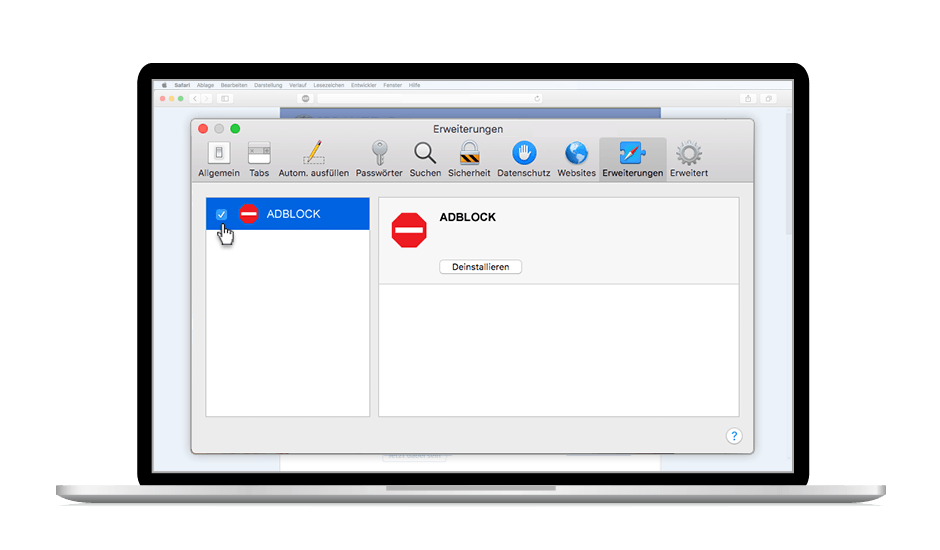Toggle Safari's sidebar button
940x550 pixels.
(x=225, y=98)
